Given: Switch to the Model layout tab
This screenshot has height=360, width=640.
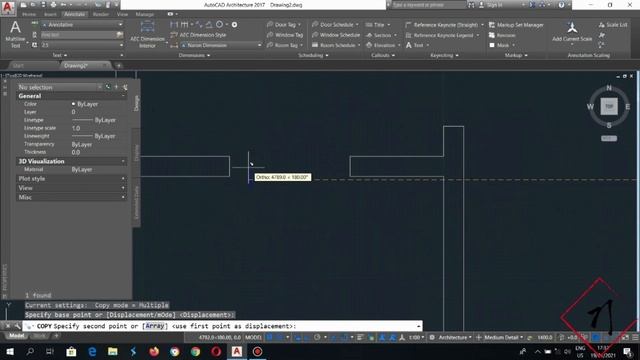Looking at the screenshot, I should click(16, 336).
